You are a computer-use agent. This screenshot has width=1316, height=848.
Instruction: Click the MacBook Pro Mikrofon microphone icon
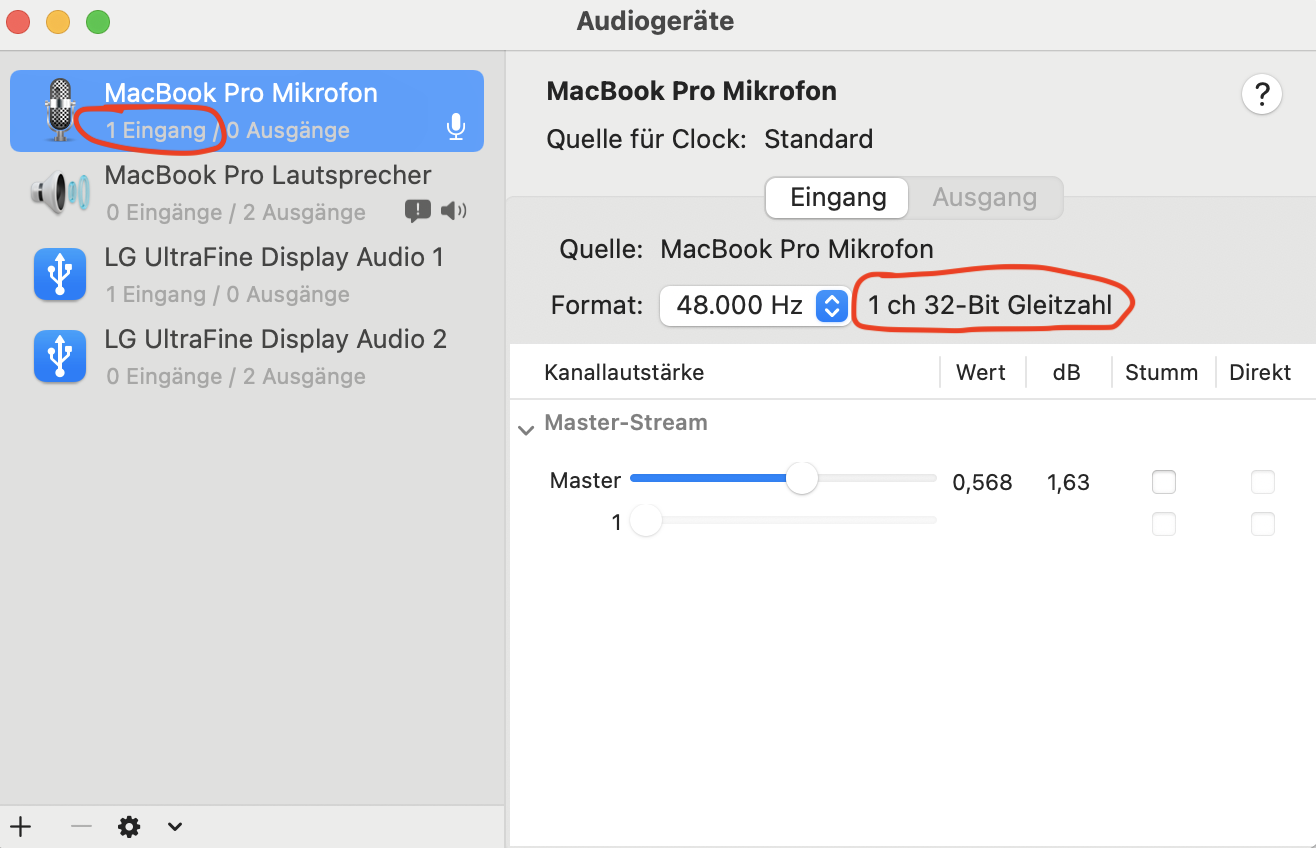[61, 110]
